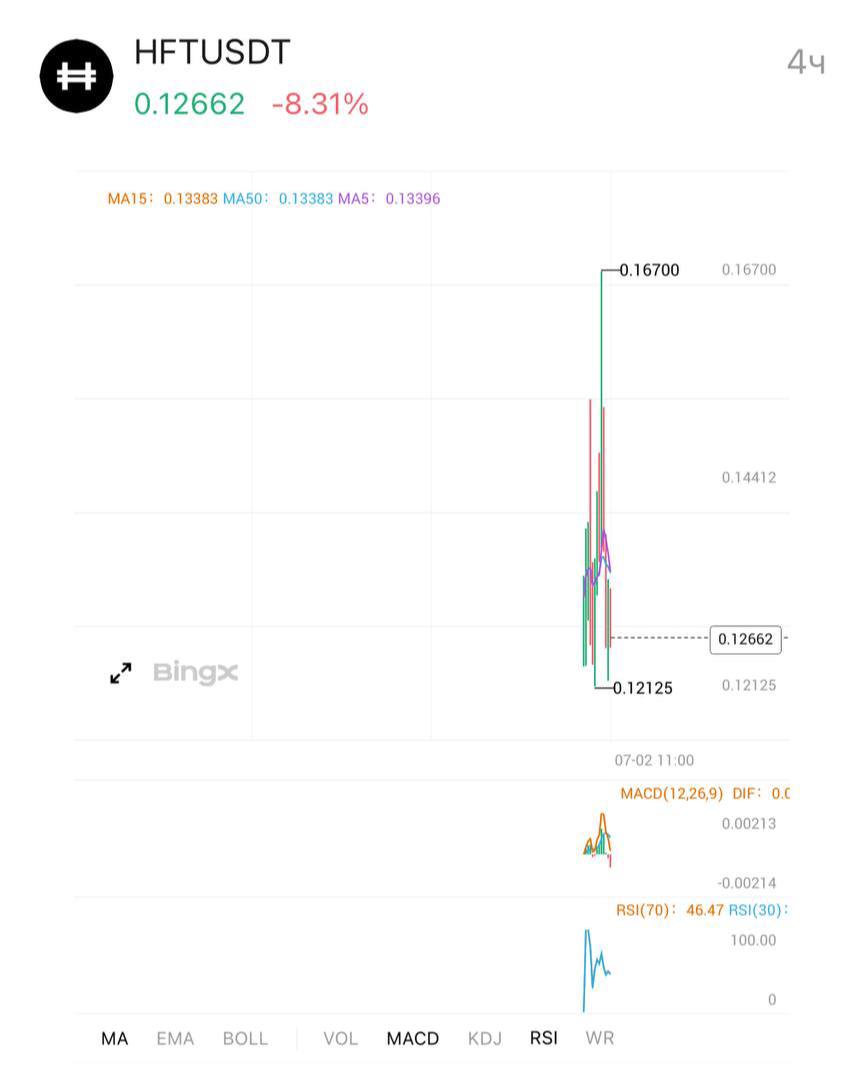Enable the KDJ sub-indicator
Image resolution: width=864 pixels, height=1075 pixels.
(485, 1039)
